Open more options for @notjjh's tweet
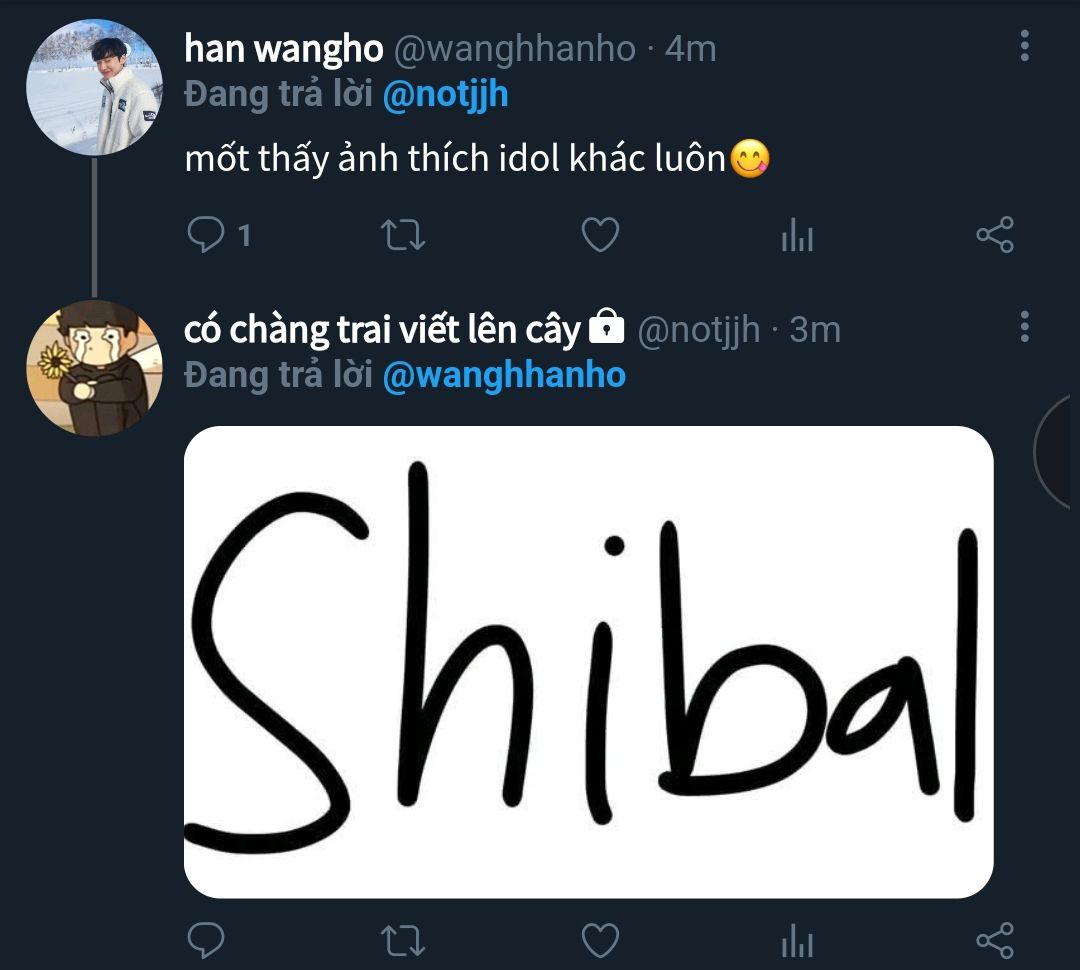The image size is (1080, 970). [1025, 327]
